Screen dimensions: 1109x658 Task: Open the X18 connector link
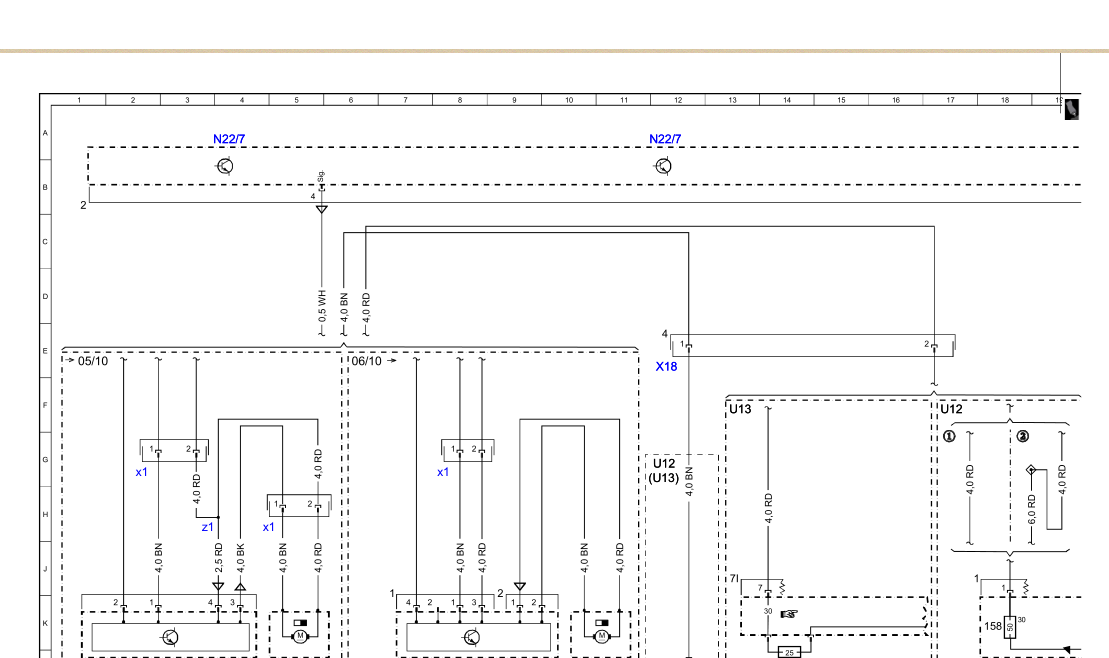pos(666,366)
